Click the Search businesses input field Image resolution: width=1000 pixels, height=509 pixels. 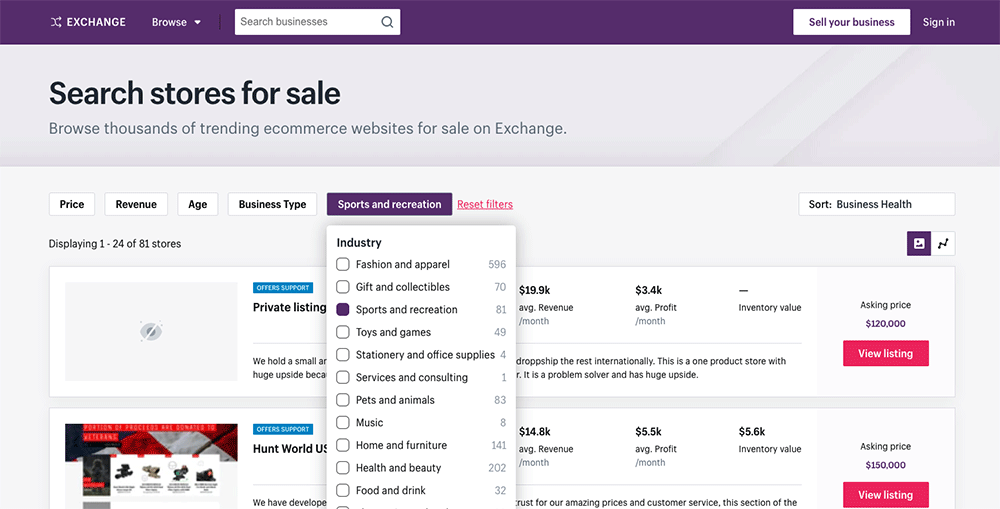306,22
